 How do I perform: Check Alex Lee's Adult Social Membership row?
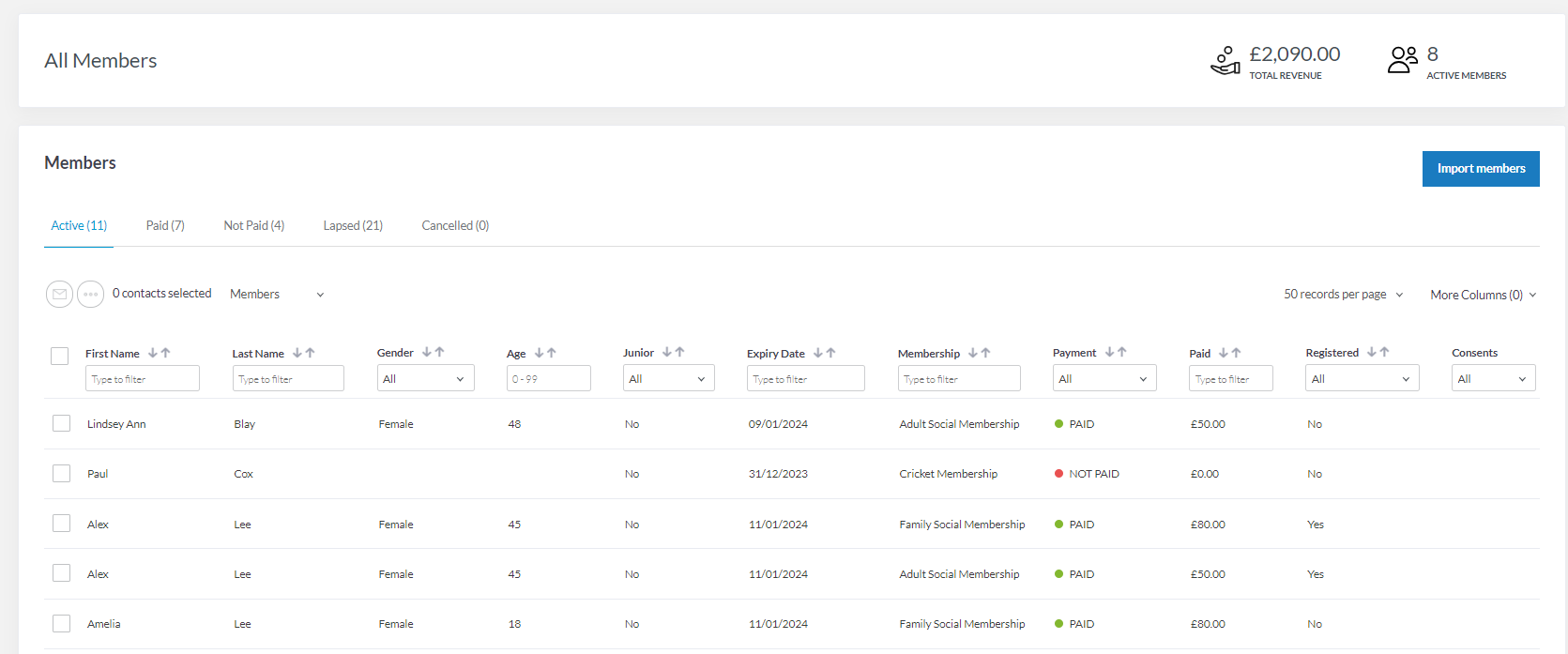point(62,572)
